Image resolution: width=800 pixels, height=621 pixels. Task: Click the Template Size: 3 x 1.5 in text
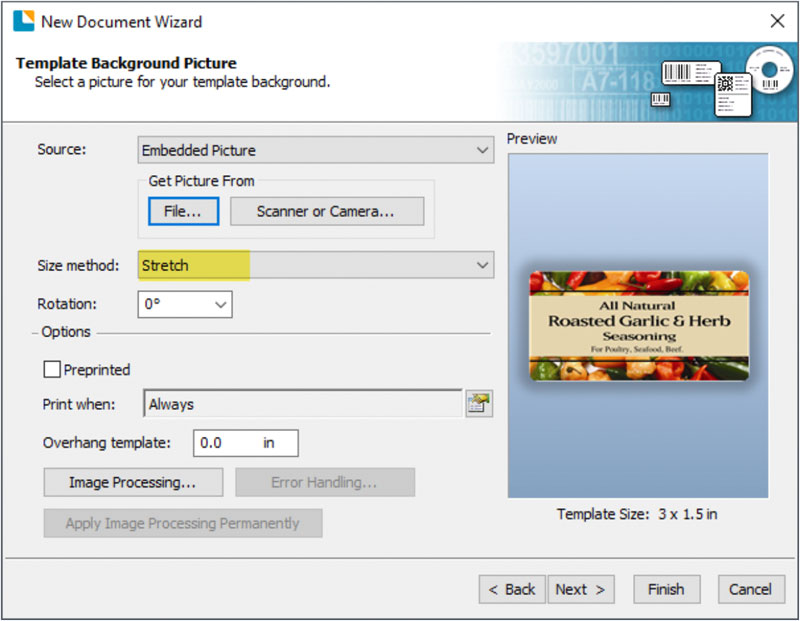637,514
